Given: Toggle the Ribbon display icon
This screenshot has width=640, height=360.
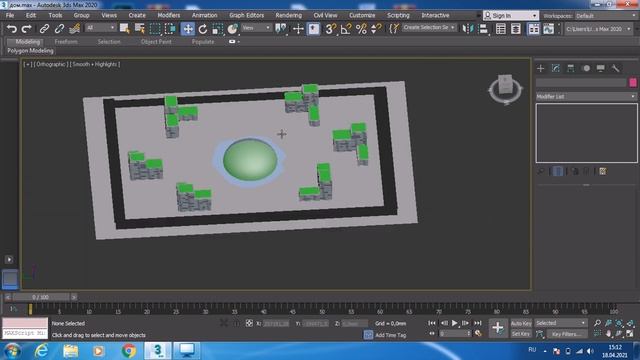Looking at the screenshot, I should [x=533, y=29].
